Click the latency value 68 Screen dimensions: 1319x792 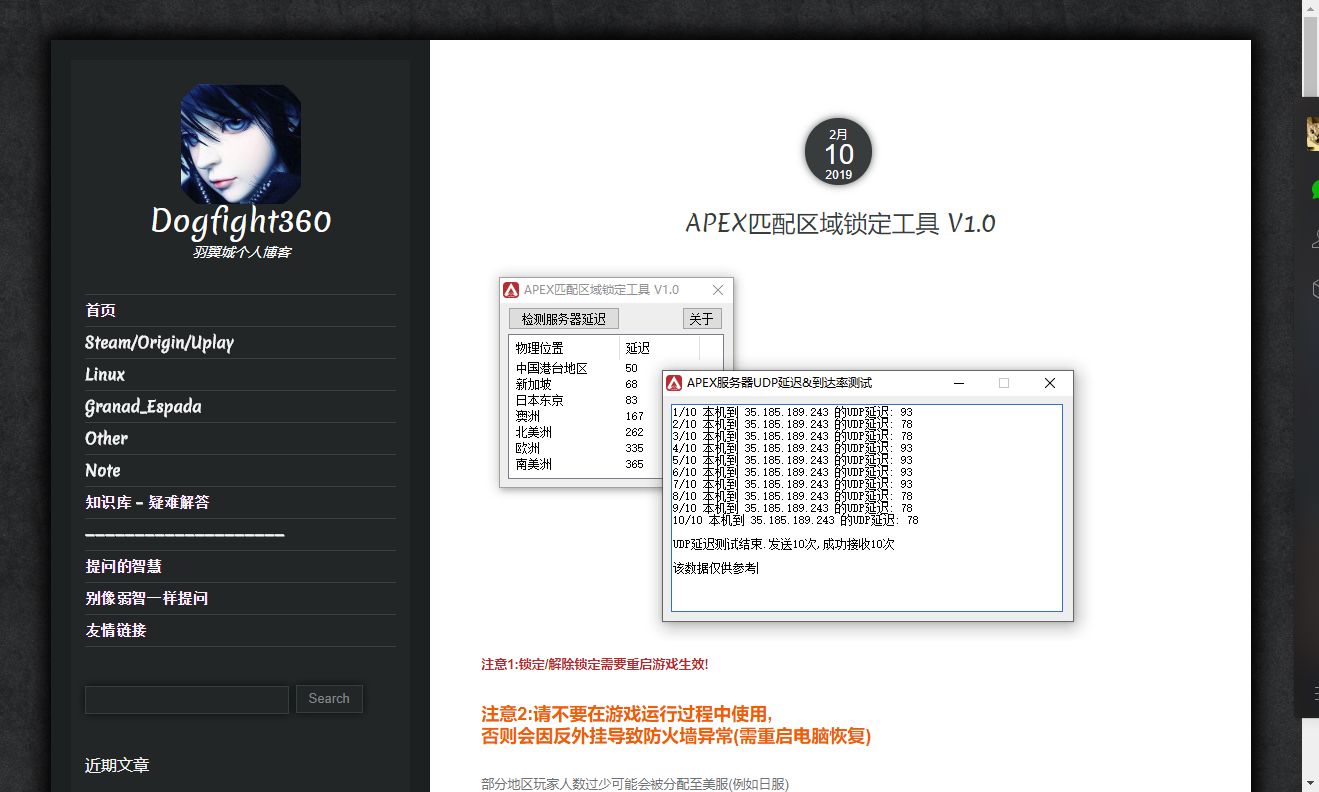point(631,385)
